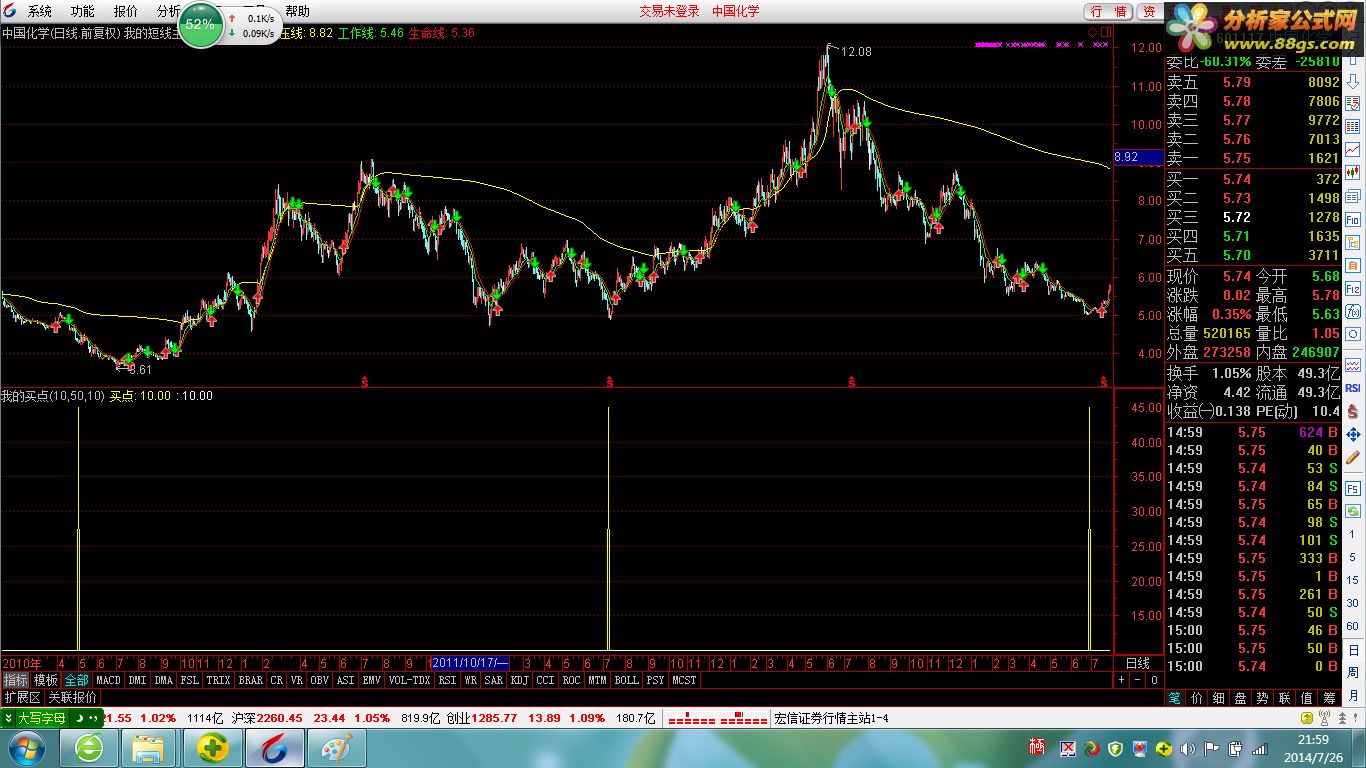Select the CCI indicator tab
Screen dimensions: 1366x768
pyautogui.click(x=545, y=680)
